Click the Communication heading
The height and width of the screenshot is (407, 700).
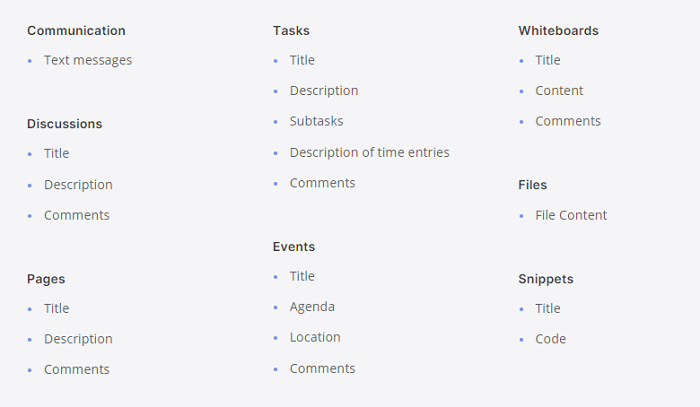point(76,31)
